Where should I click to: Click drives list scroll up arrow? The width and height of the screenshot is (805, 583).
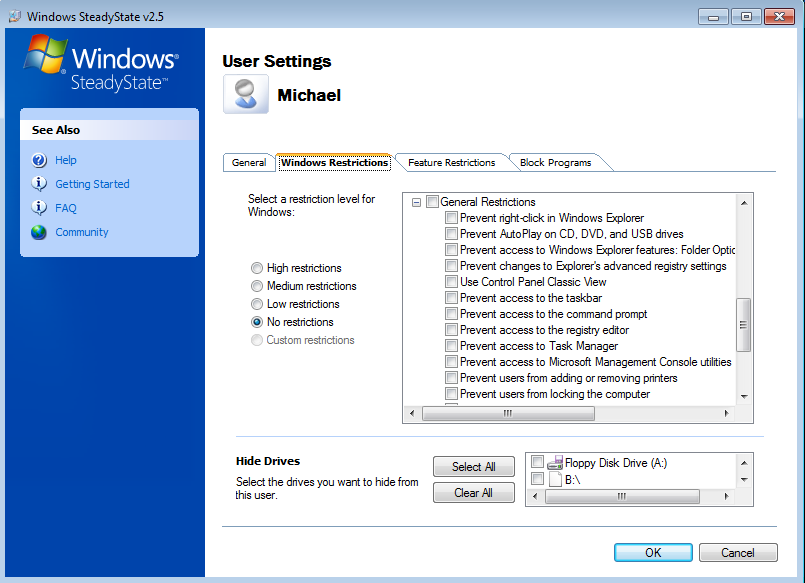pos(744,462)
